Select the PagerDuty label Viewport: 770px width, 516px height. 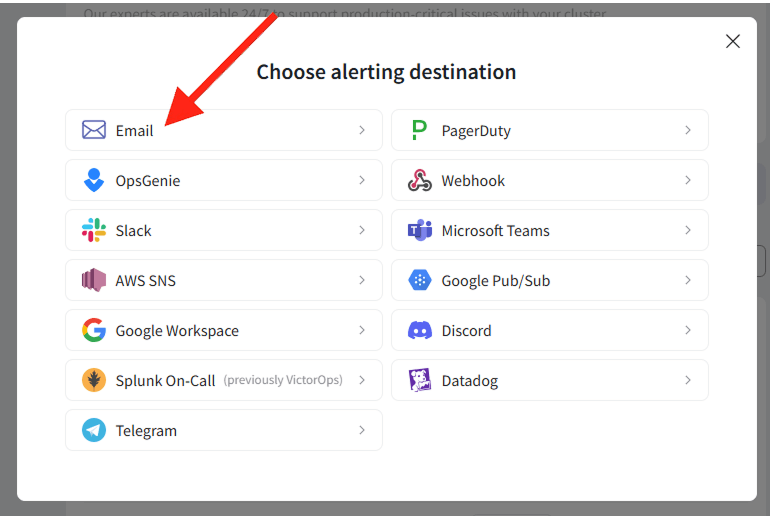(476, 131)
